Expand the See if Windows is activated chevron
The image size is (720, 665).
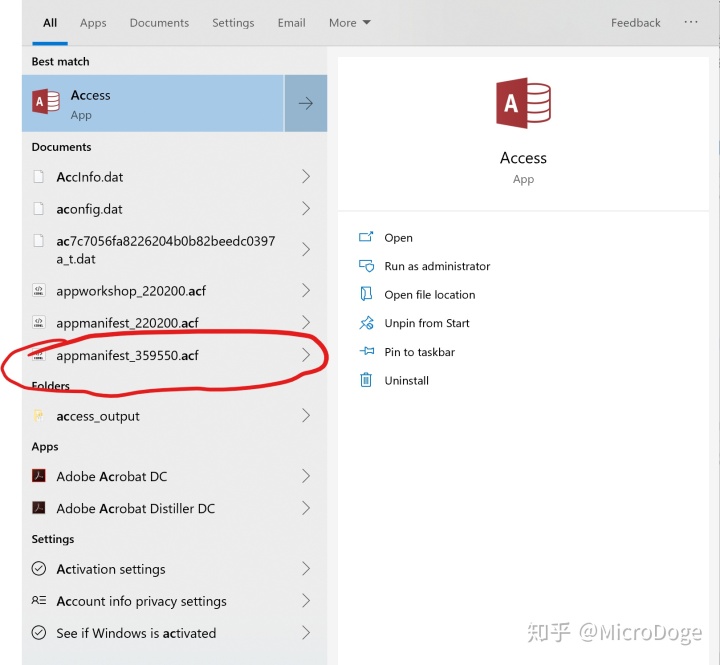(306, 633)
